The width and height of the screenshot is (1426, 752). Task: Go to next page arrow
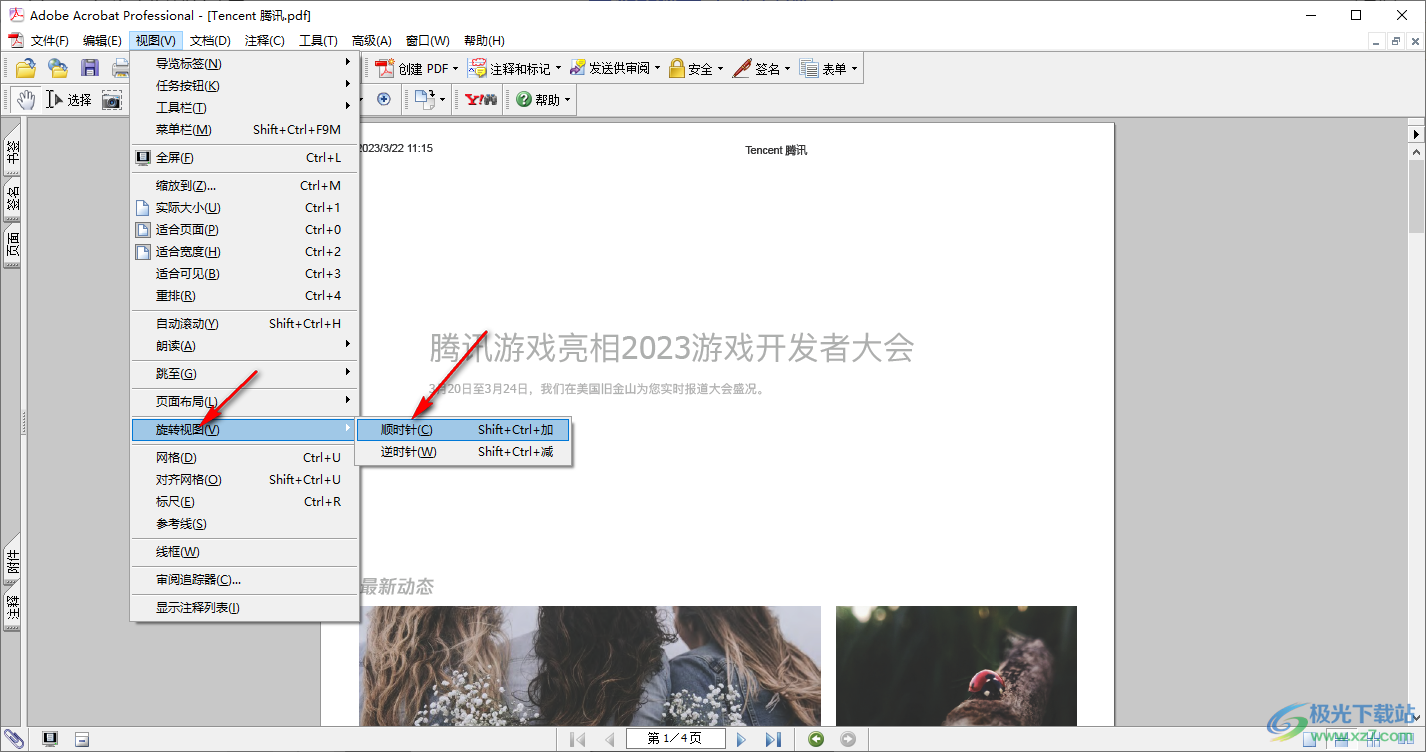click(741, 739)
